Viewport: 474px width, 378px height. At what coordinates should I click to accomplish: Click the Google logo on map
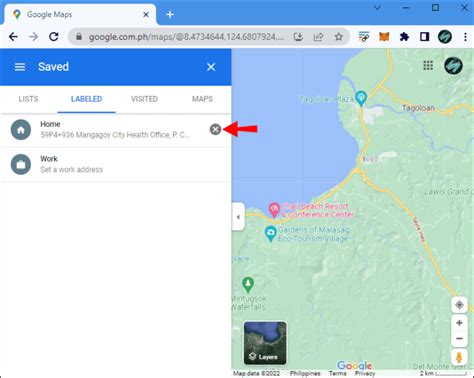354,365
